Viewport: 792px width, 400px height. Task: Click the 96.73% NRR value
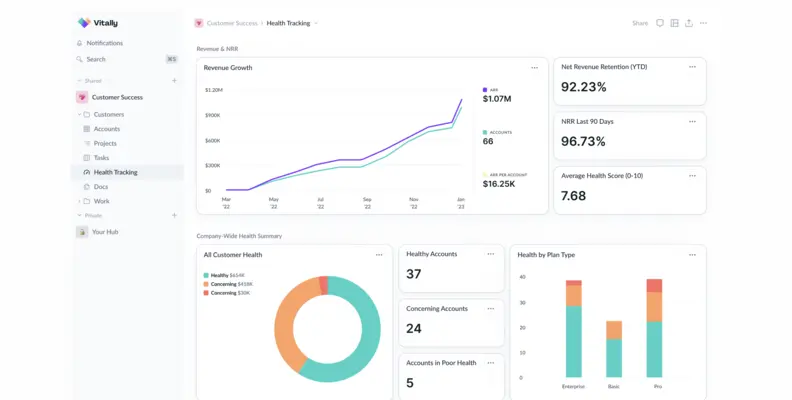583,141
